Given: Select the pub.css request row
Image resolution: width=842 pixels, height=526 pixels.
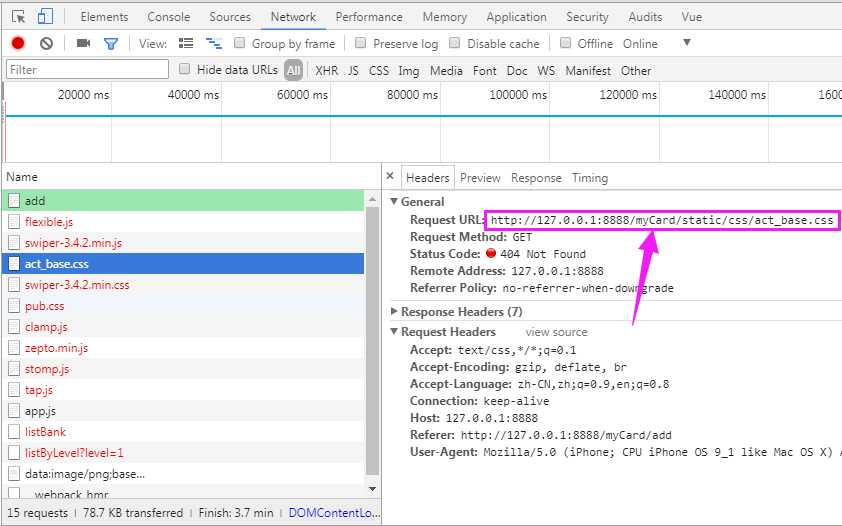Looking at the screenshot, I should [183, 306].
